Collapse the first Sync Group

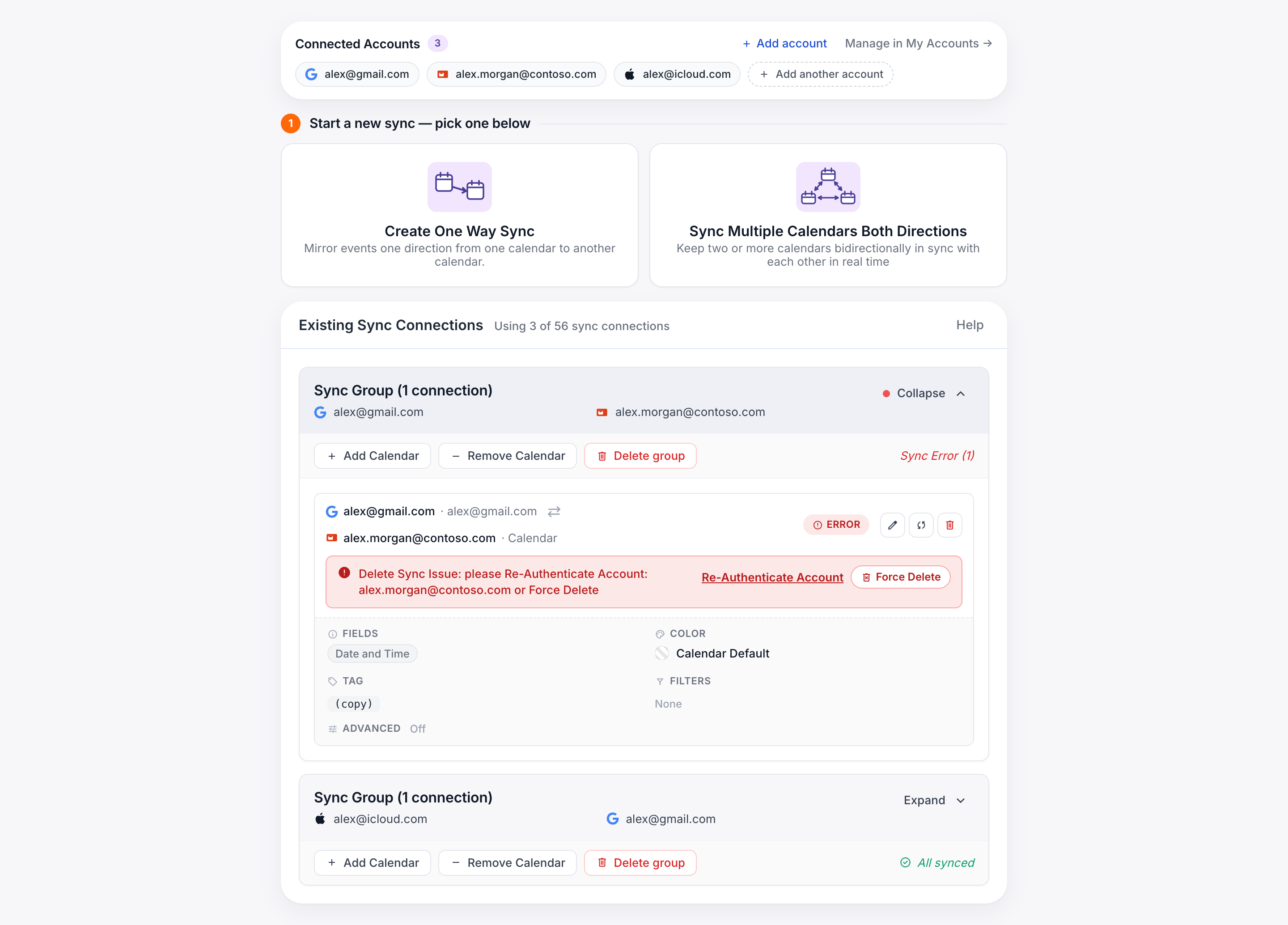930,394
